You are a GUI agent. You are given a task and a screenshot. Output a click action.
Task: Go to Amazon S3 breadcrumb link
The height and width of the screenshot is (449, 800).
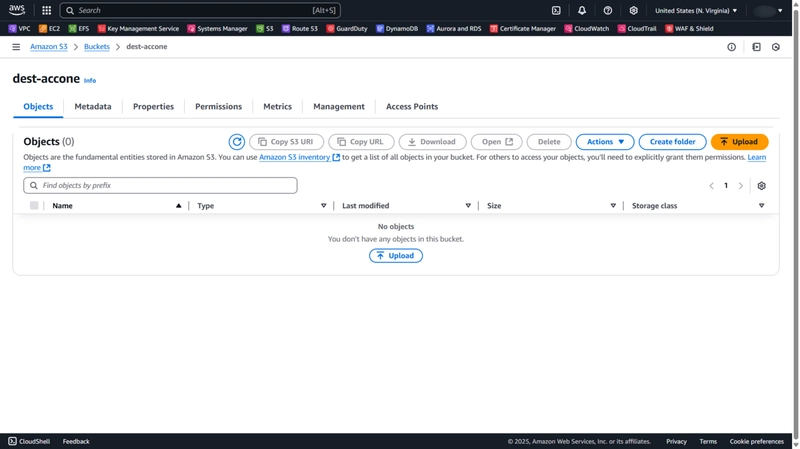point(48,46)
